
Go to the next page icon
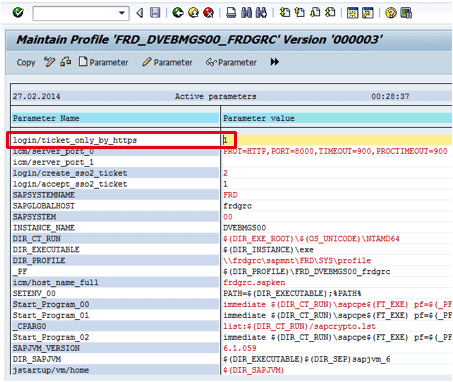315,13
